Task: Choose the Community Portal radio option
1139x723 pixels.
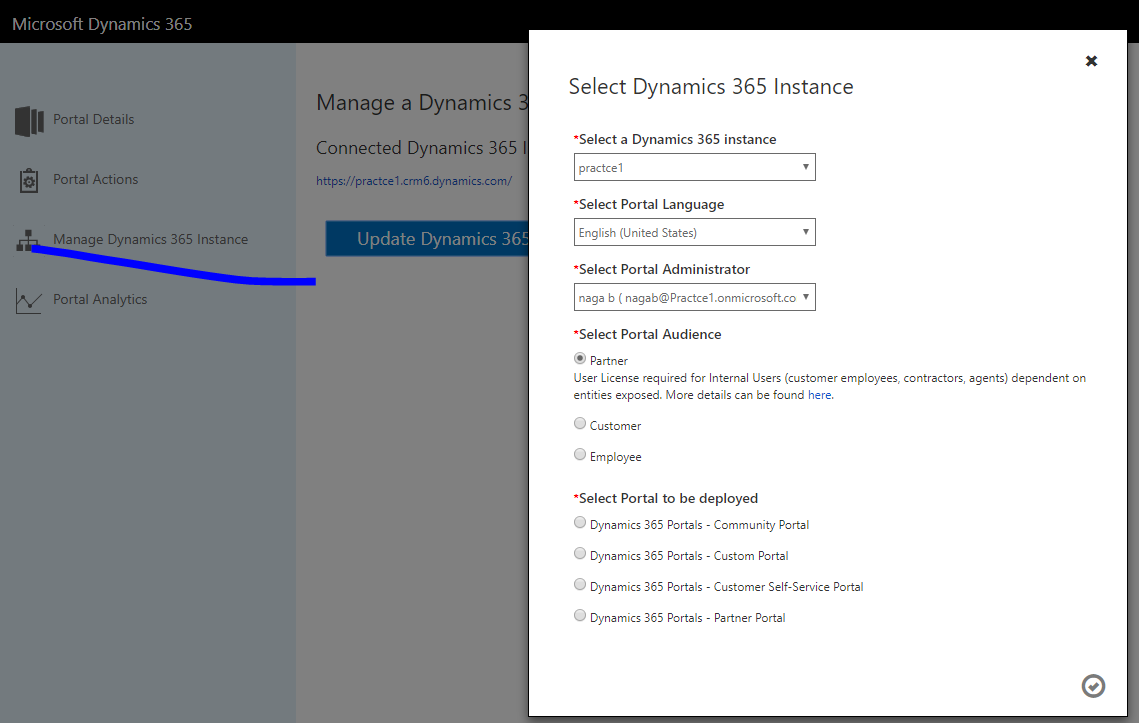Action: pos(580,522)
